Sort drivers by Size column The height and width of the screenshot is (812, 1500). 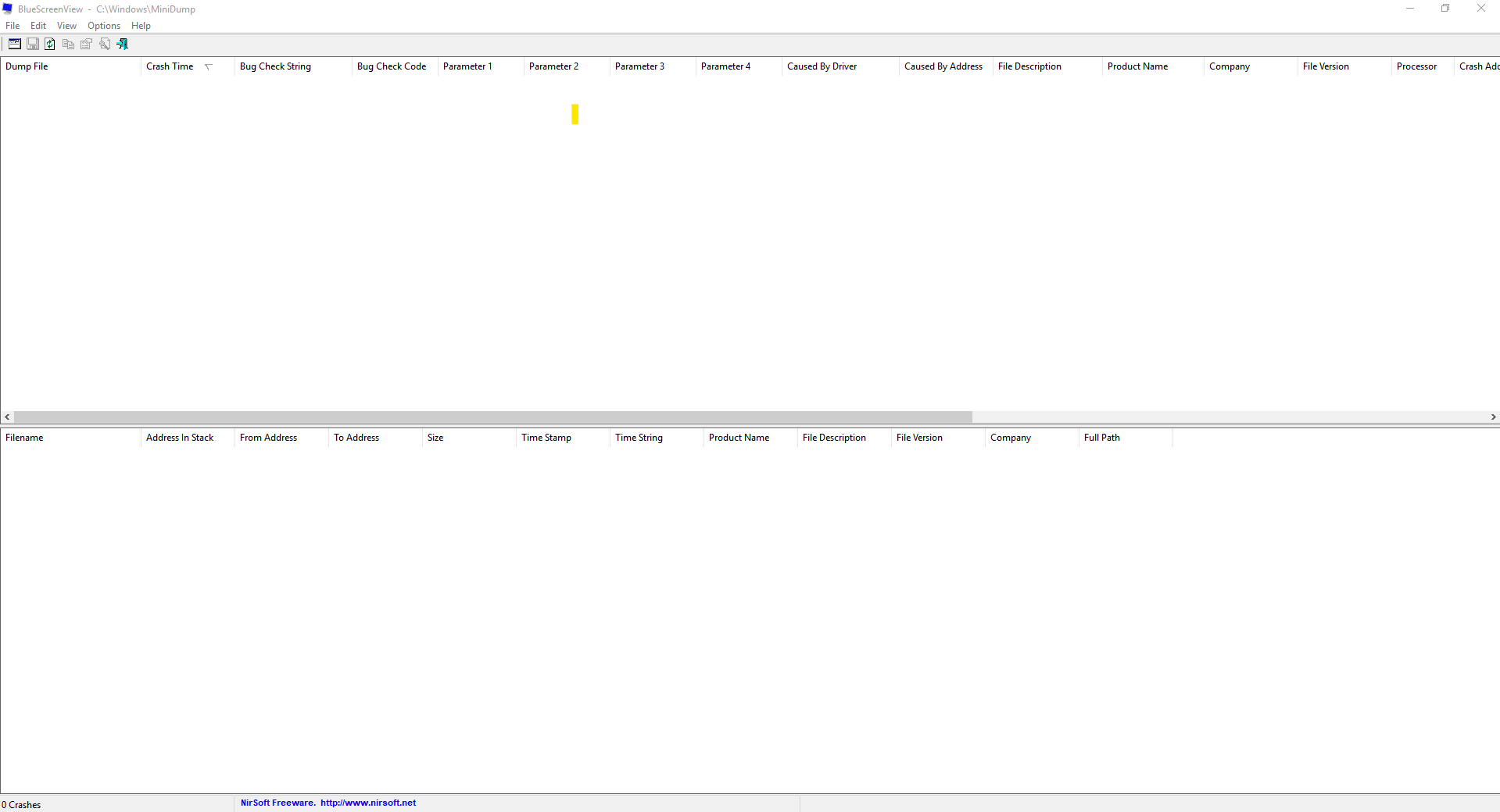point(469,438)
